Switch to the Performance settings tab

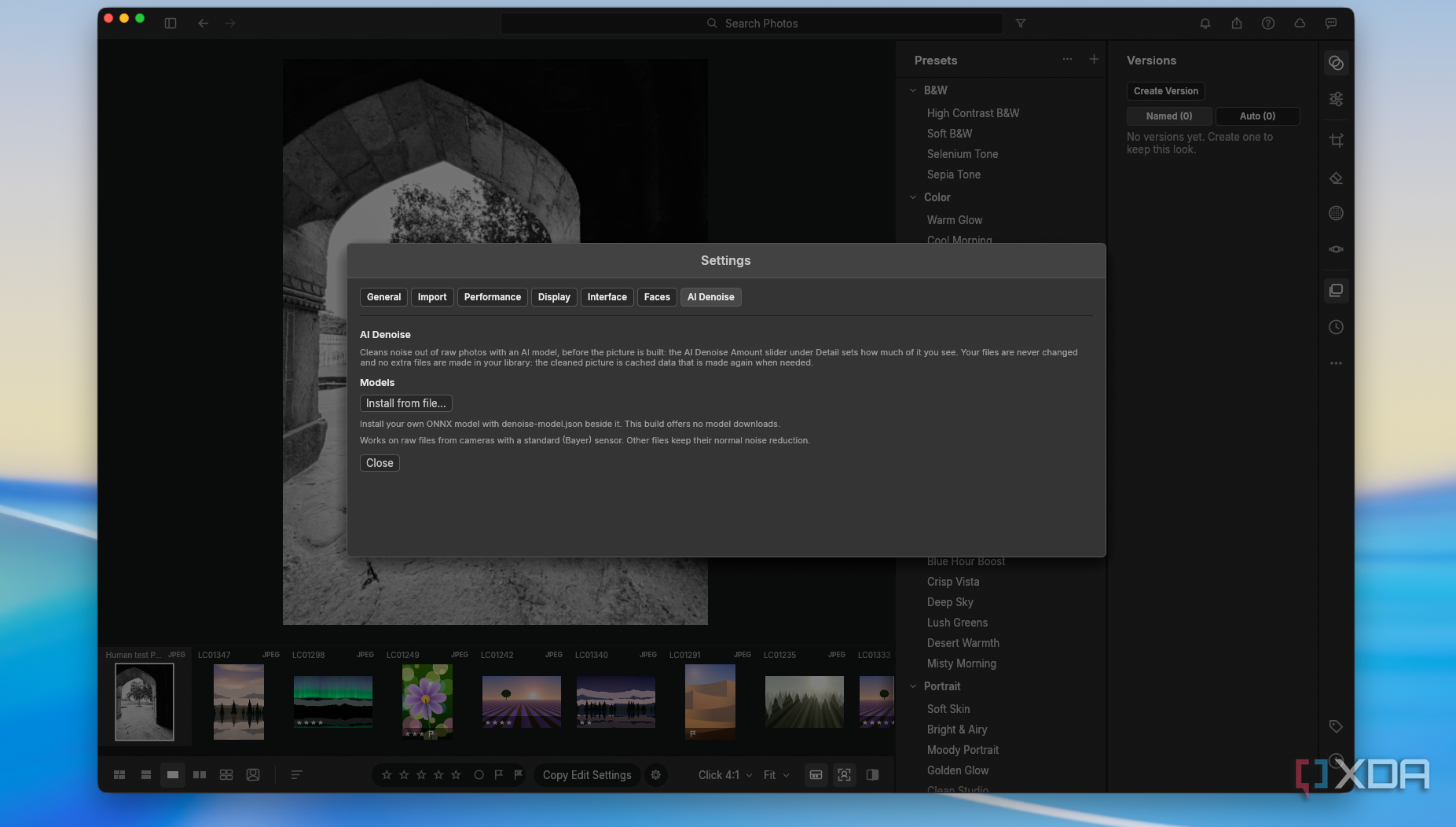point(492,297)
